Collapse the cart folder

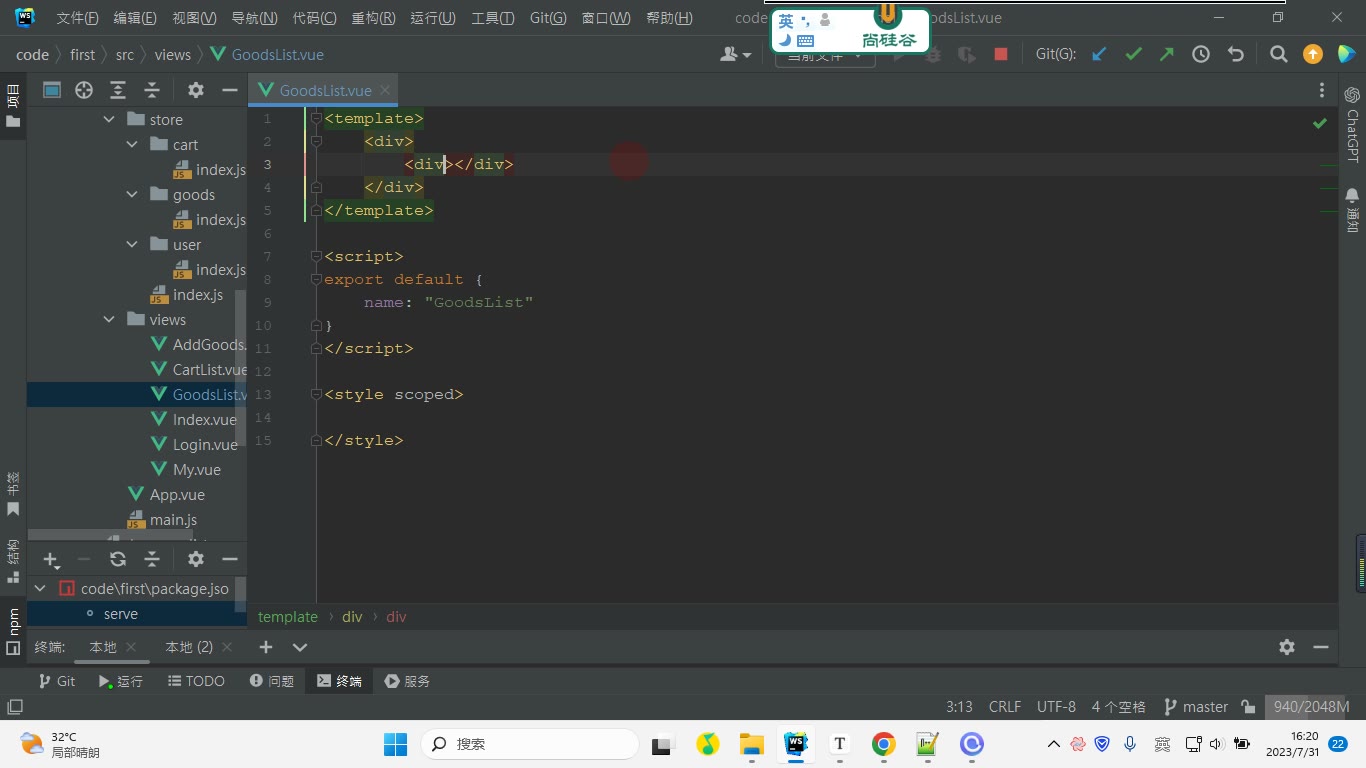click(x=132, y=145)
